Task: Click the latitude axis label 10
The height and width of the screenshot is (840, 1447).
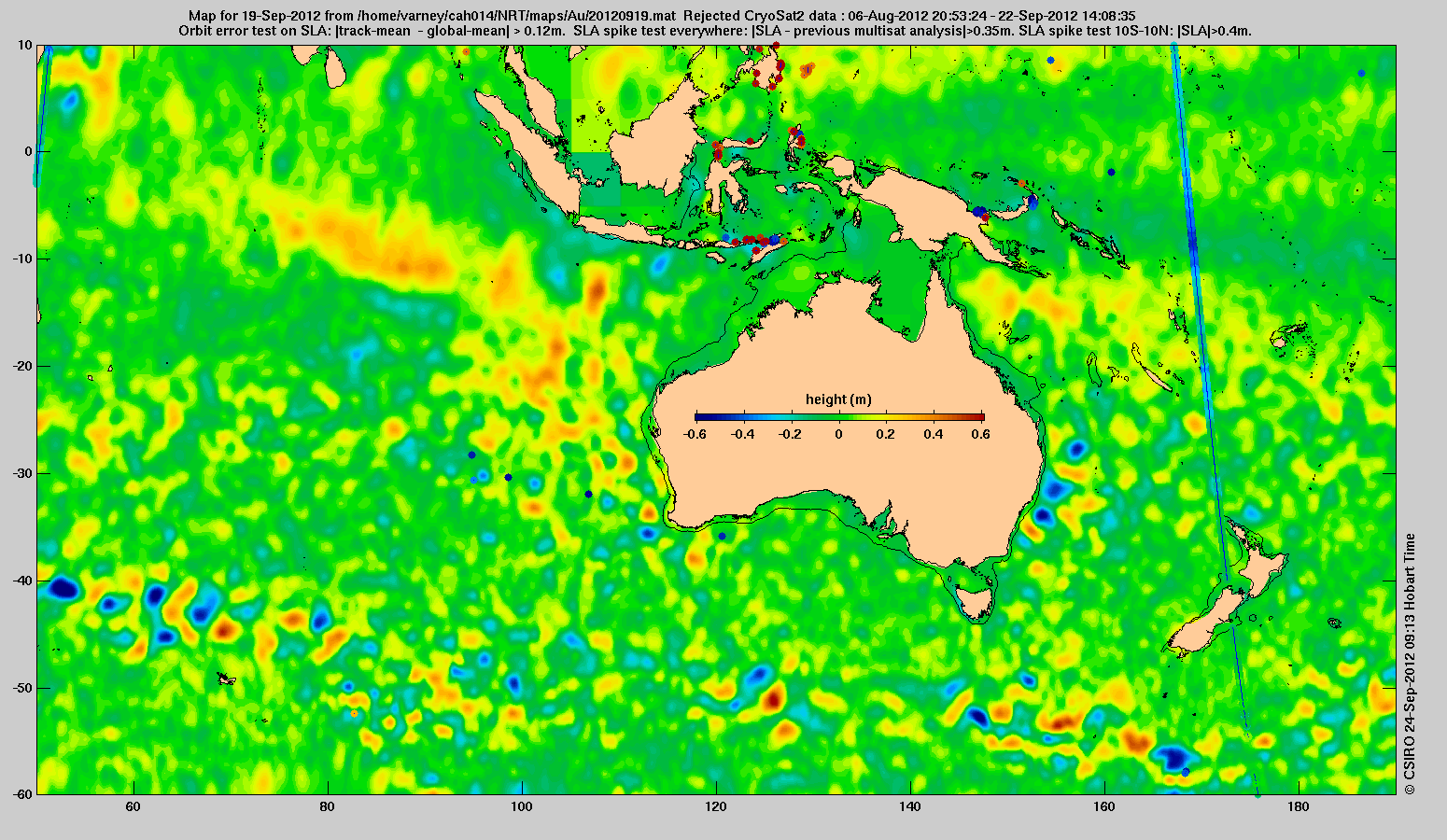Action: coord(25,45)
